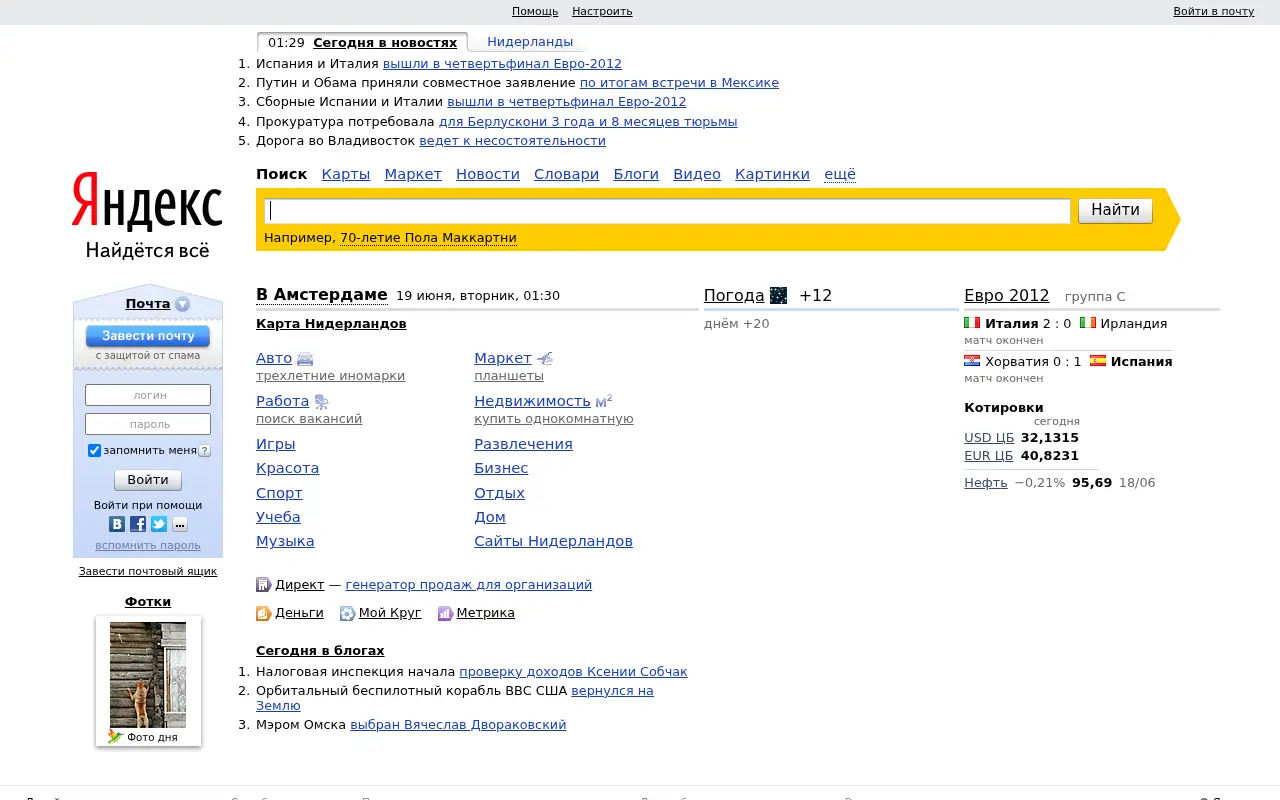Sign in using the Facebook icon
Viewport: 1280px width, 800px height.
pyautogui.click(x=138, y=524)
